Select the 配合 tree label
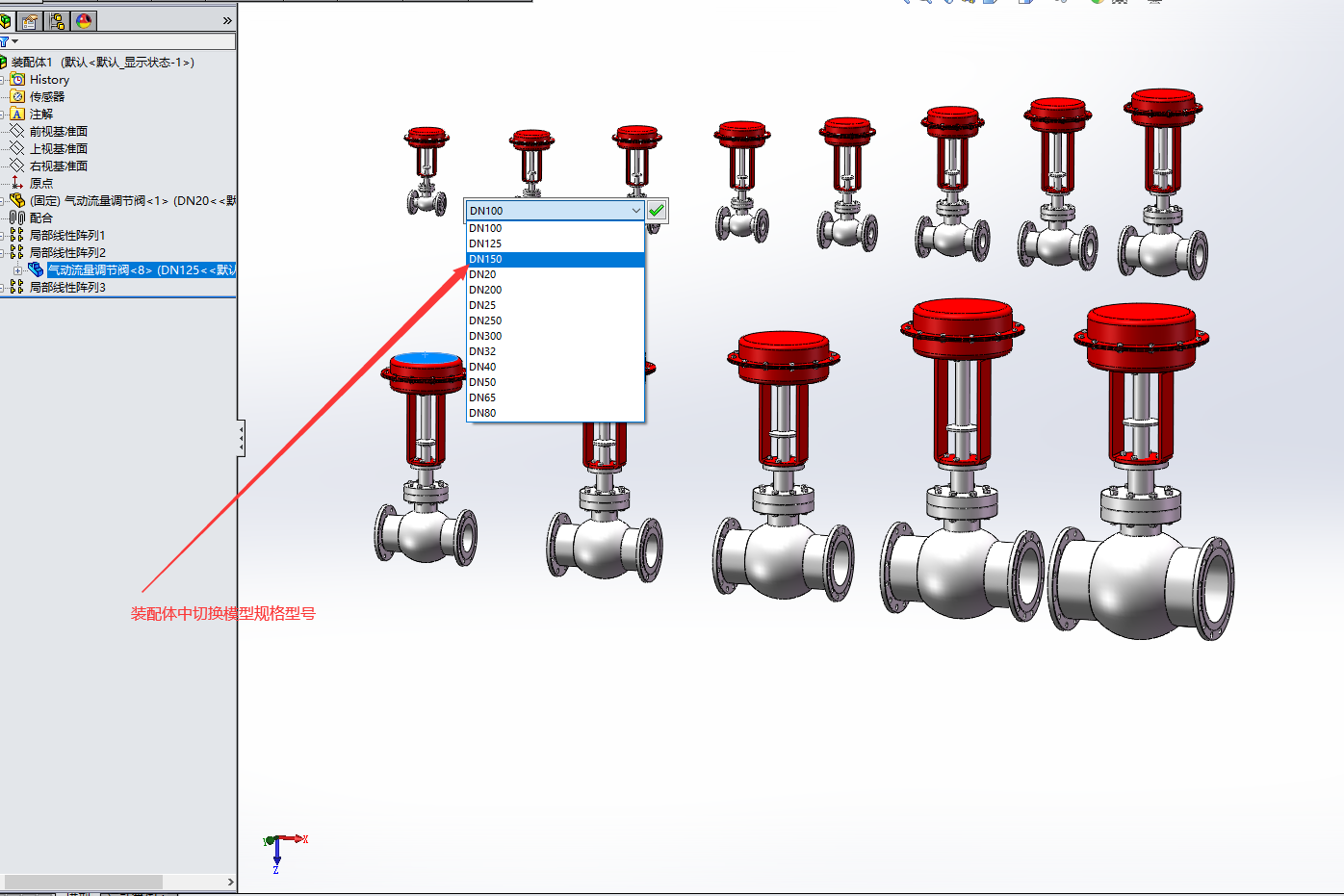 (41, 218)
